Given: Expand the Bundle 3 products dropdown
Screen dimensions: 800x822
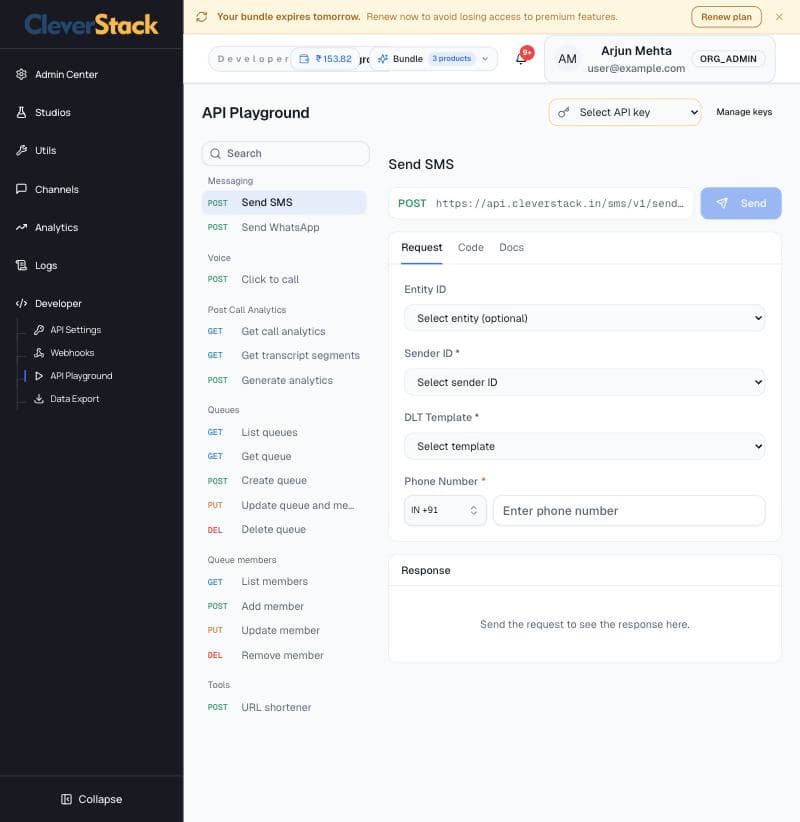Looking at the screenshot, I should tap(434, 59).
